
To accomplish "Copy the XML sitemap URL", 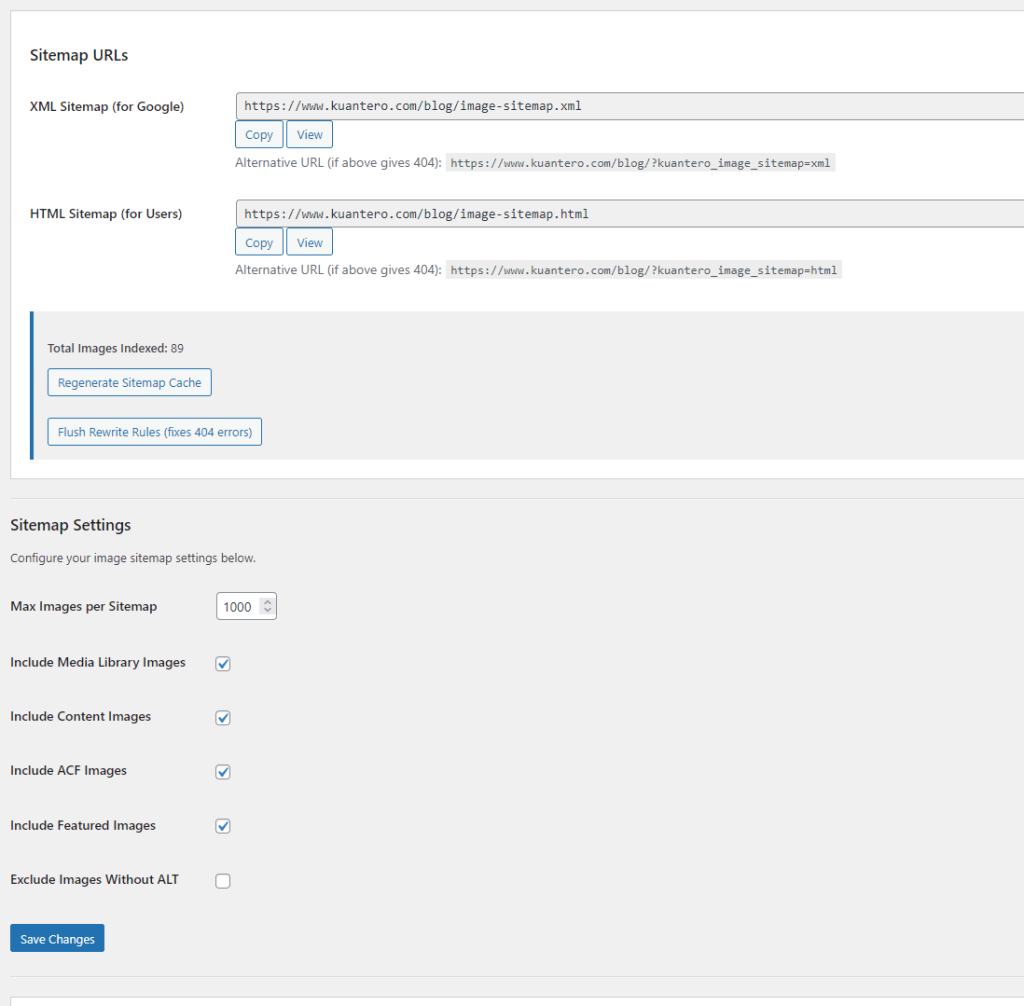I will (258, 133).
